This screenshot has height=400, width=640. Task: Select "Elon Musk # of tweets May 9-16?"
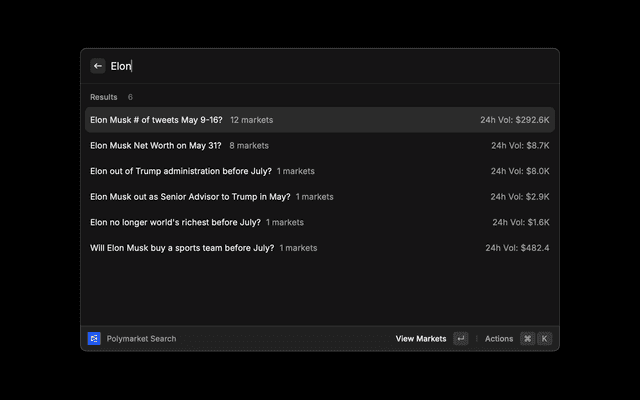[156, 120]
